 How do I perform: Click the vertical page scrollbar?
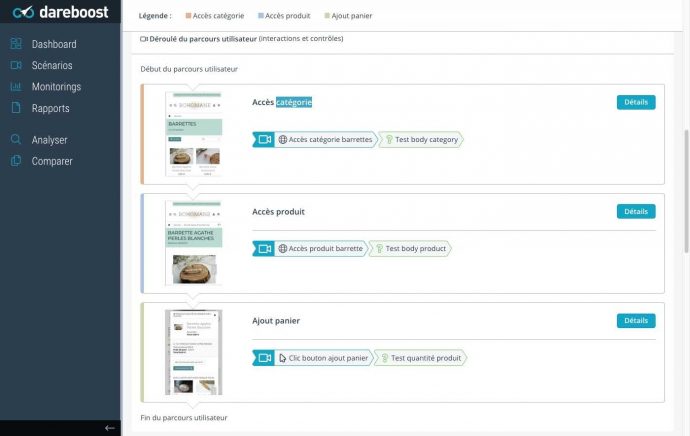pyautogui.click(x=686, y=191)
